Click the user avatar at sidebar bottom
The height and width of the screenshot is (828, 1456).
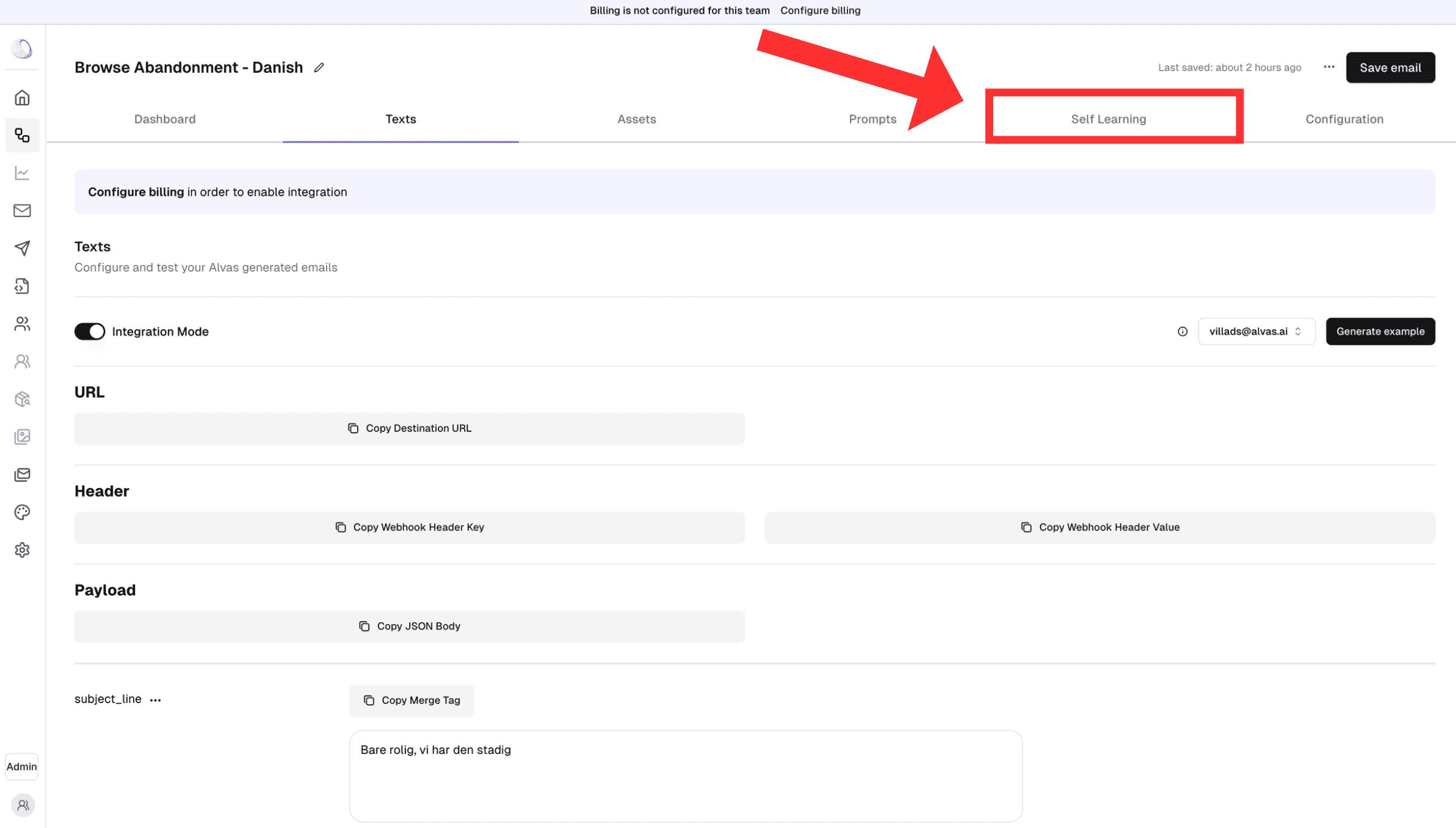click(x=23, y=805)
